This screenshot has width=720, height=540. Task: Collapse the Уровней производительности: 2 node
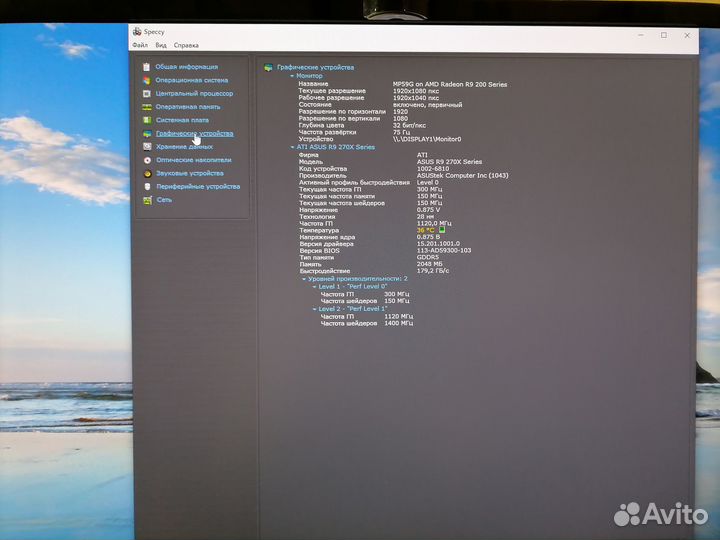(304, 279)
